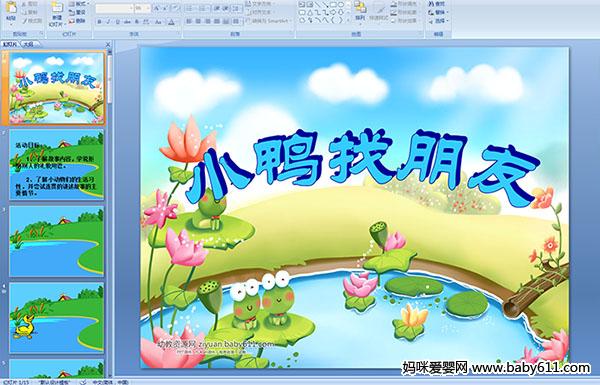Switch to the Outline tab in the slide pane
Viewport: 600px width, 385px height.
tap(29, 44)
